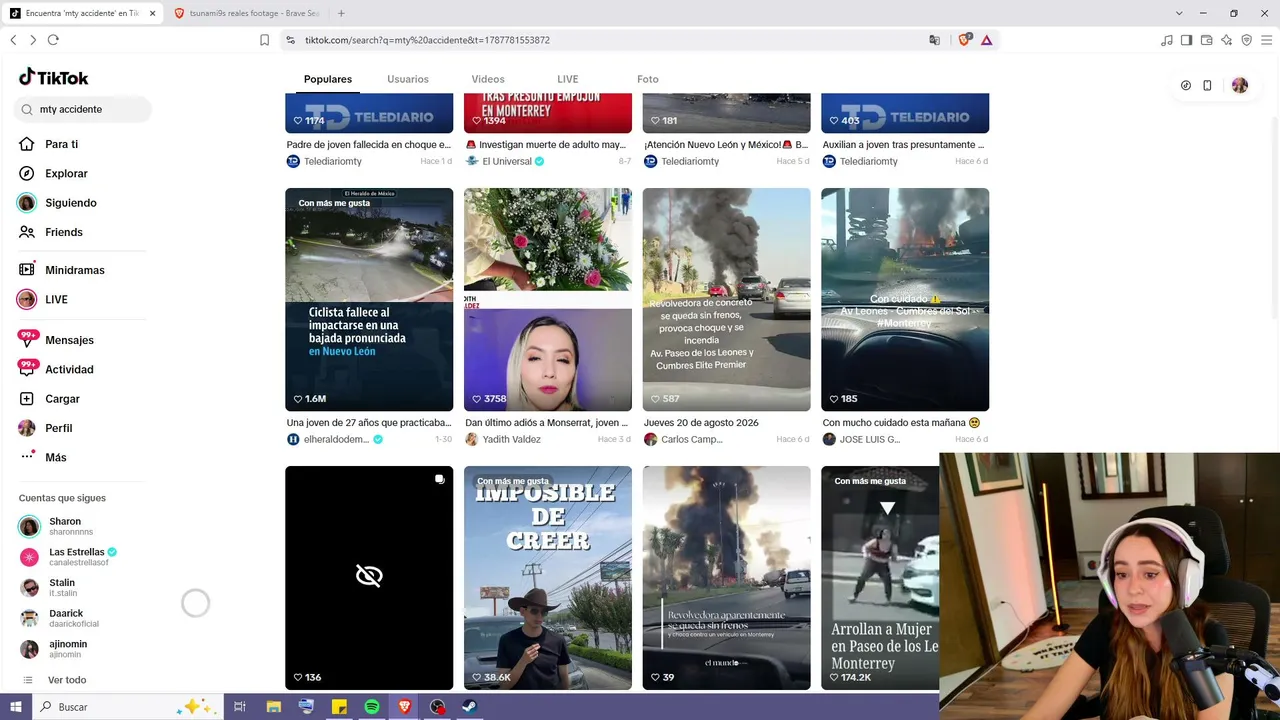The width and height of the screenshot is (1280, 720).
Task: Open the Actividad notifications icon
Action: click(27, 369)
